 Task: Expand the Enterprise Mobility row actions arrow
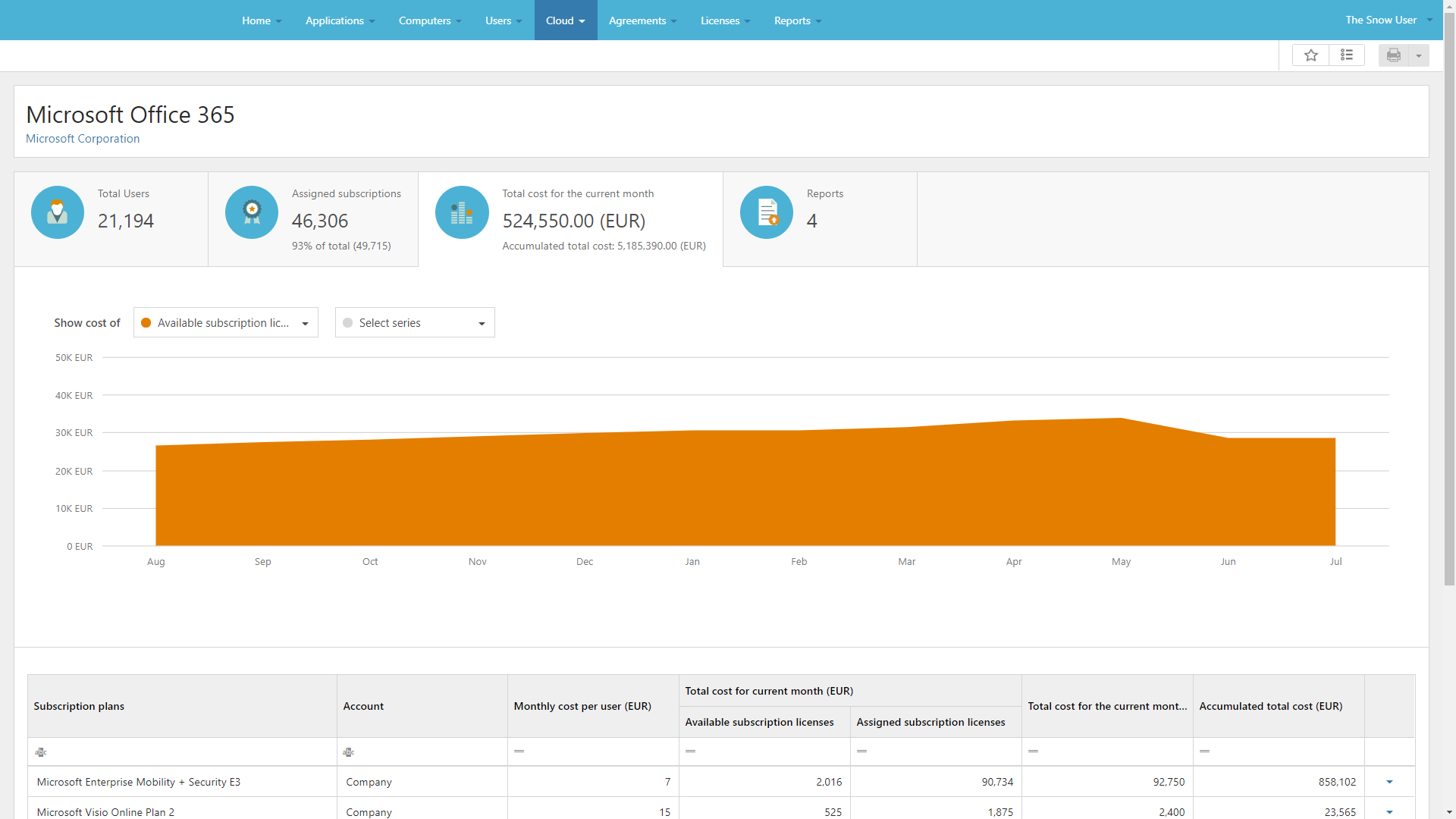tap(1389, 782)
